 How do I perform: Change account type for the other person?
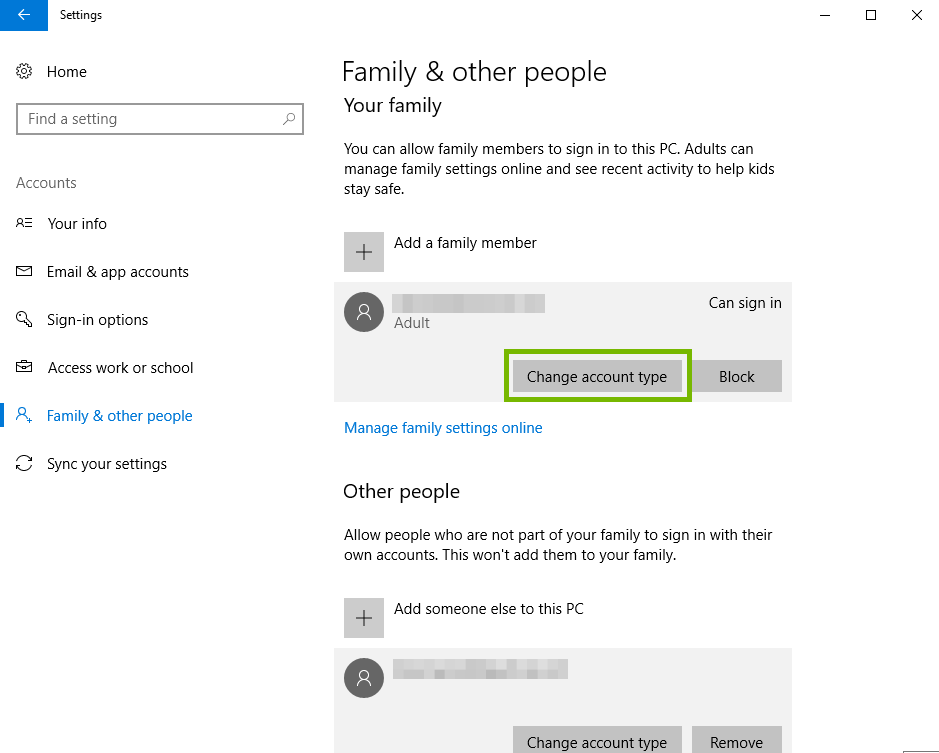click(x=597, y=742)
